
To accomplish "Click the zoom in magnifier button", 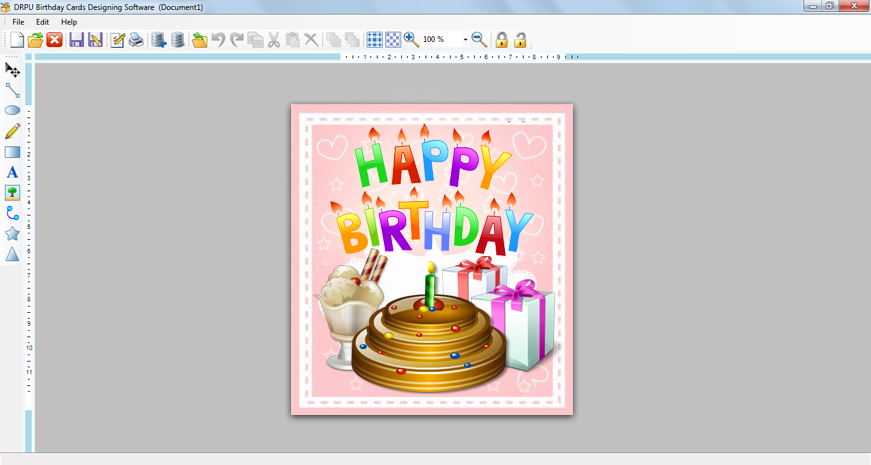I will pyautogui.click(x=411, y=40).
